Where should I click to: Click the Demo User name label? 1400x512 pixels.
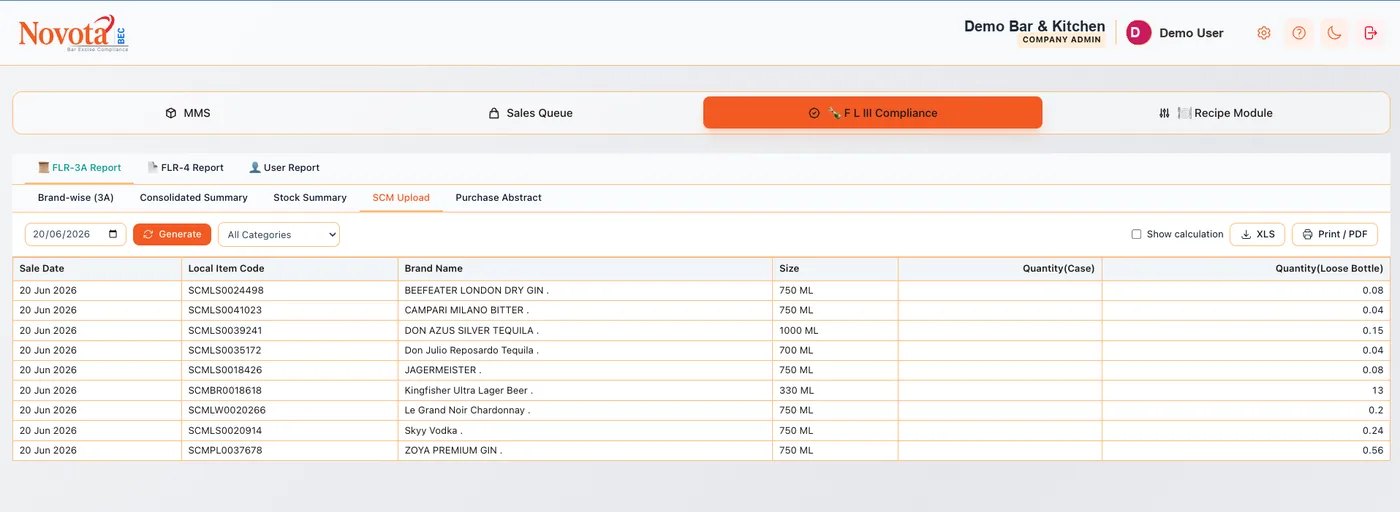point(1191,33)
